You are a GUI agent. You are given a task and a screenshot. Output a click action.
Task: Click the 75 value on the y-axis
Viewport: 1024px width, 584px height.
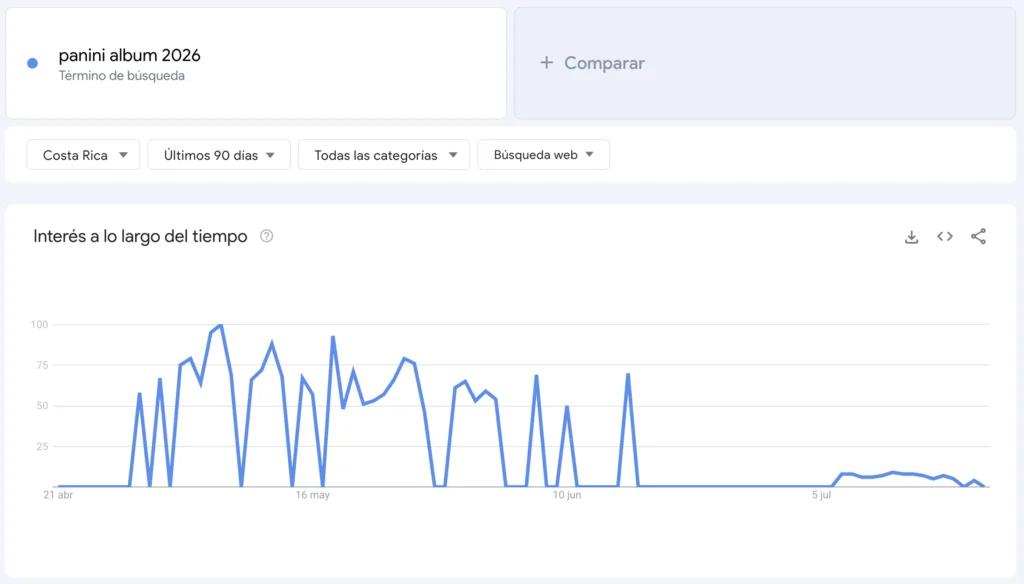click(42, 365)
